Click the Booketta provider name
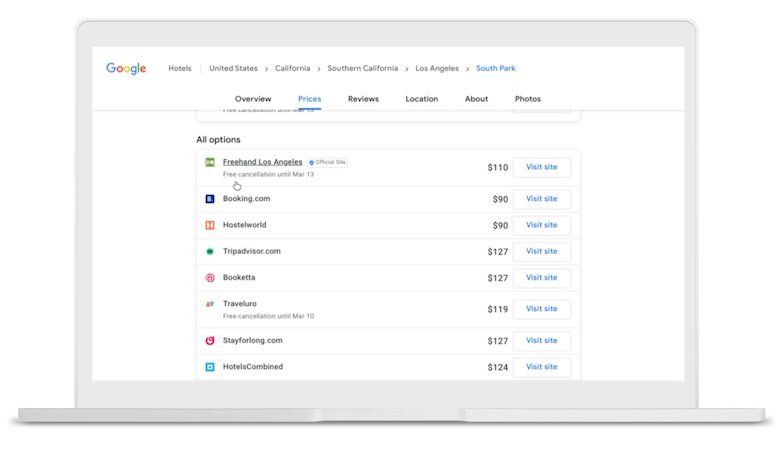Image resolution: width=780 pixels, height=450 pixels. [x=239, y=277]
